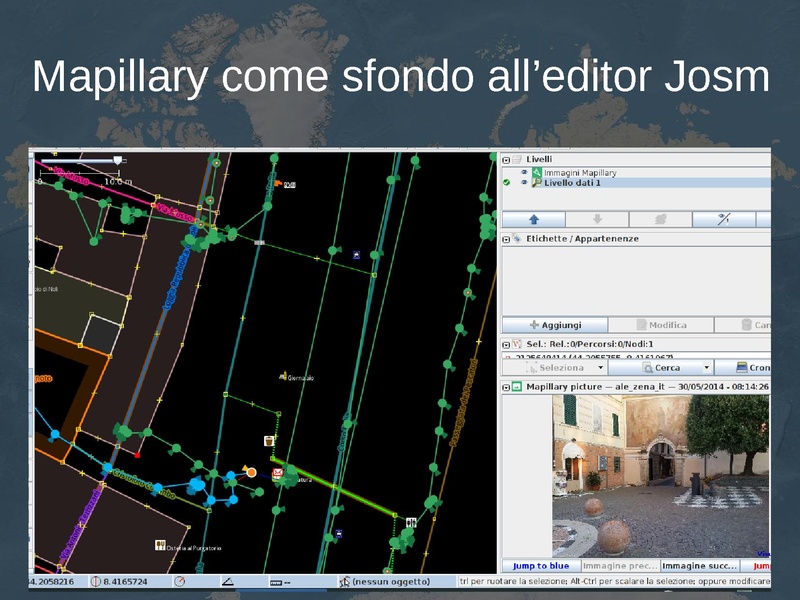The height and width of the screenshot is (600, 800).
Task: Collapse the Etichette / Appartenenze panel
Action: (x=506, y=239)
